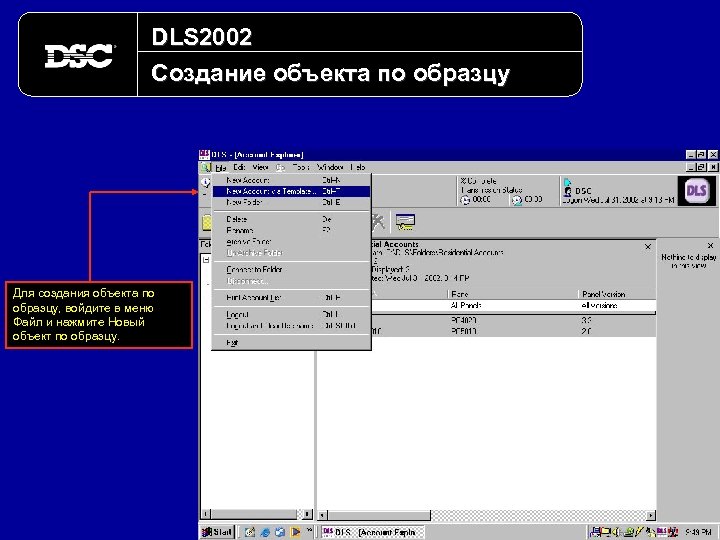Choose Rename from the File menu
Image resolution: width=720 pixels, height=540 pixels.
291,231
